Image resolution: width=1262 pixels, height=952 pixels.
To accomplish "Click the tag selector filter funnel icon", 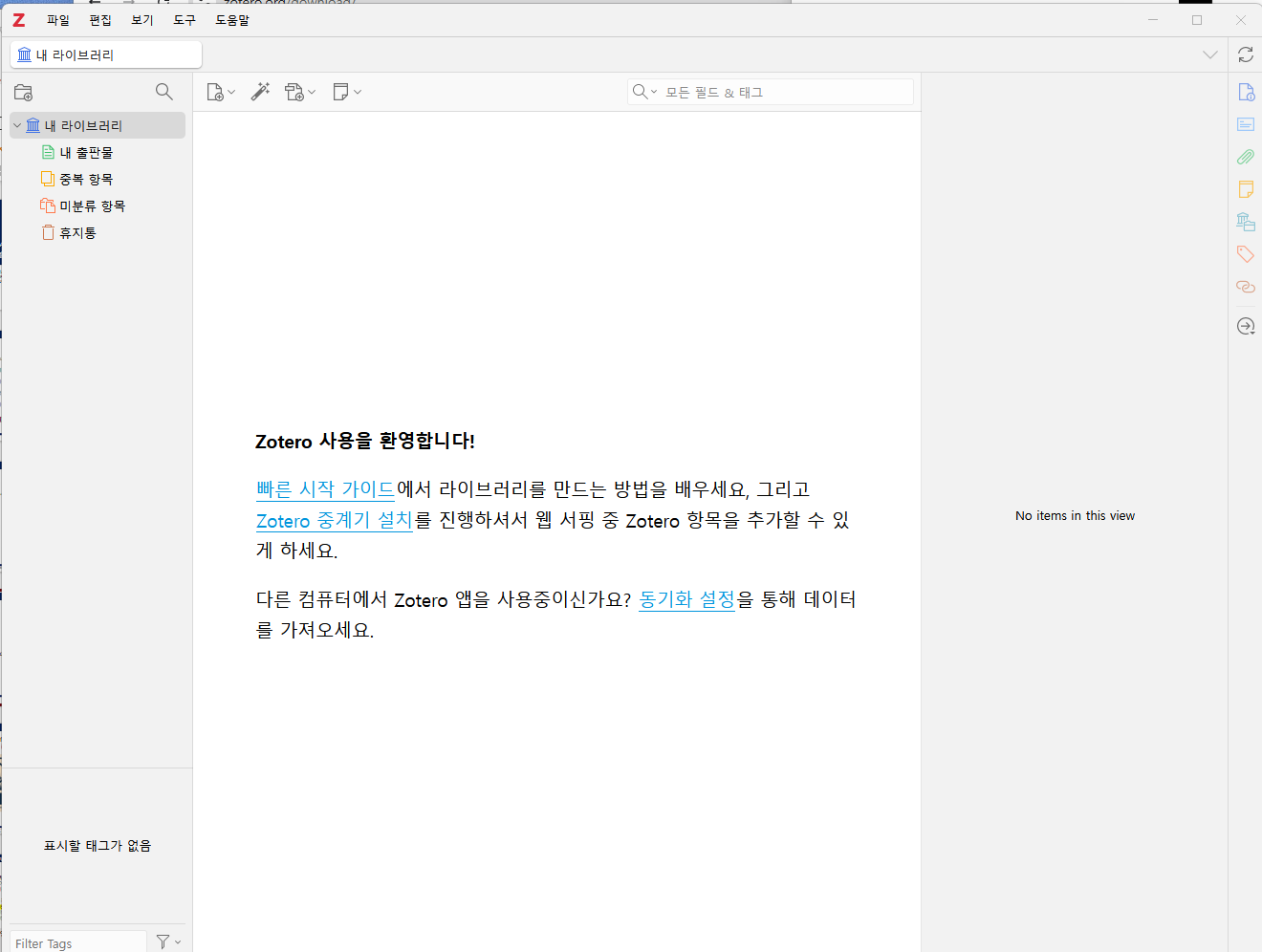I will tap(163, 942).
